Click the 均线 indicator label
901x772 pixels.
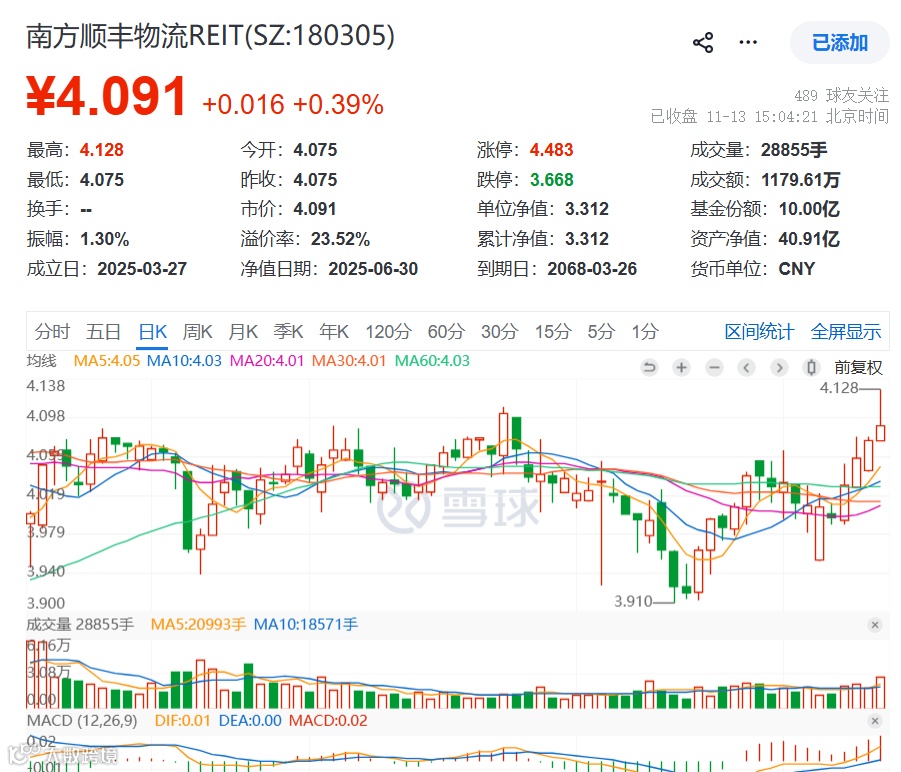point(41,361)
